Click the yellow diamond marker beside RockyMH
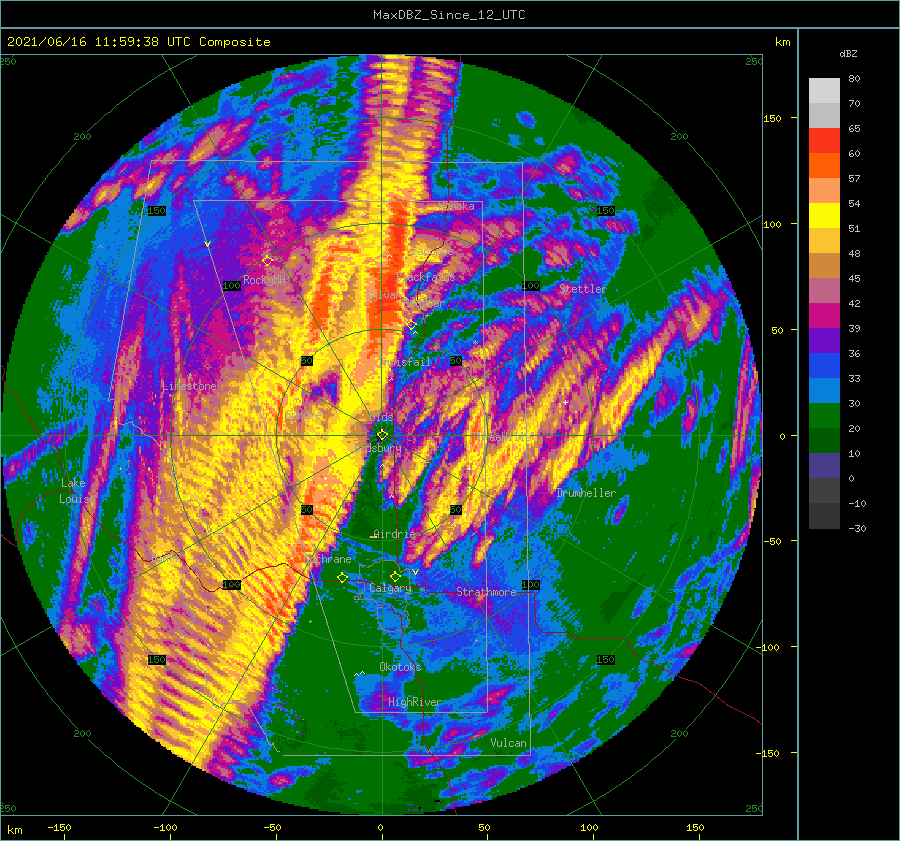 pyautogui.click(x=267, y=261)
